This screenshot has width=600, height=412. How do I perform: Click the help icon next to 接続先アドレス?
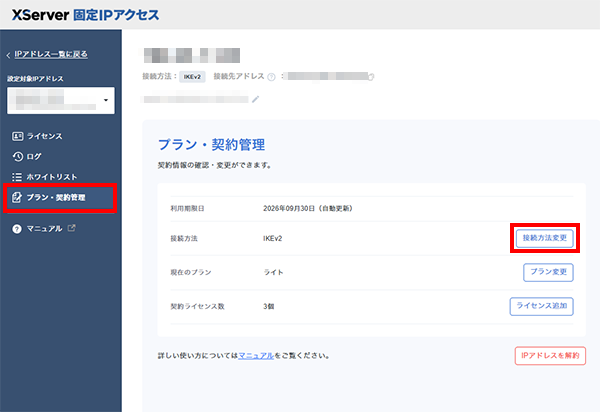click(x=271, y=77)
